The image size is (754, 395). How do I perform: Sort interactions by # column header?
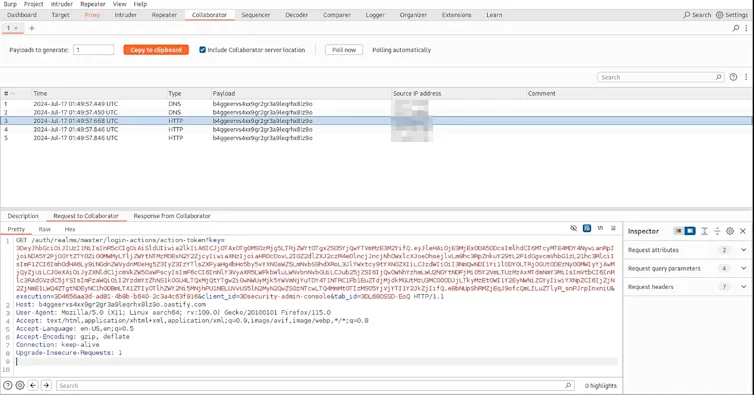coord(15,93)
